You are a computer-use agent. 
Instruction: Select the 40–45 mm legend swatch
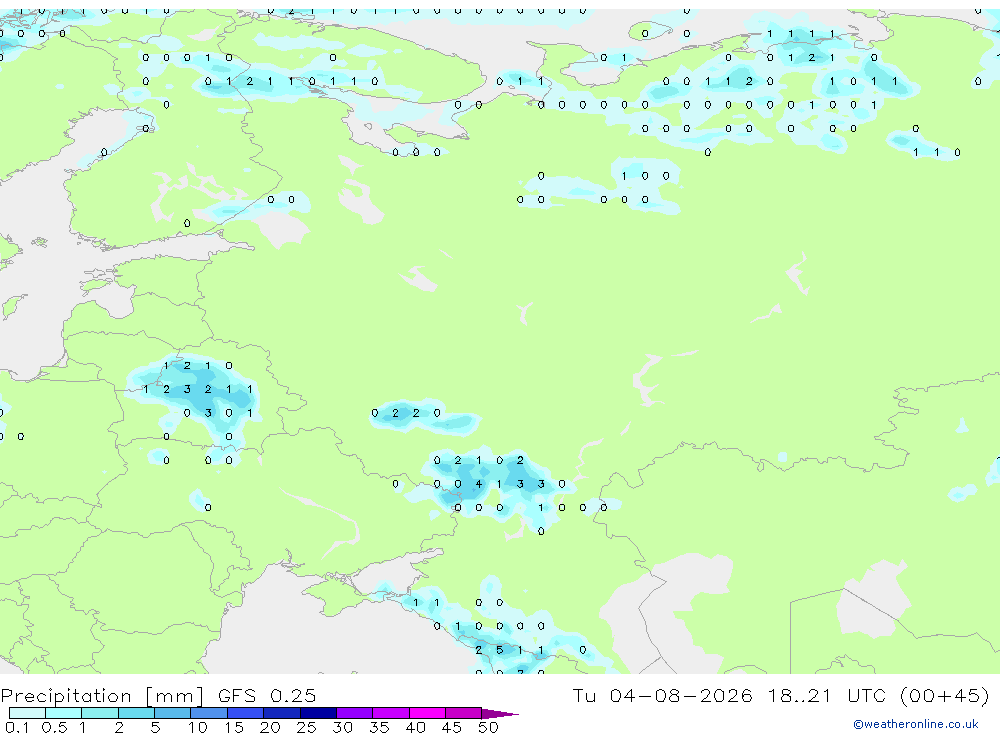coord(427,713)
